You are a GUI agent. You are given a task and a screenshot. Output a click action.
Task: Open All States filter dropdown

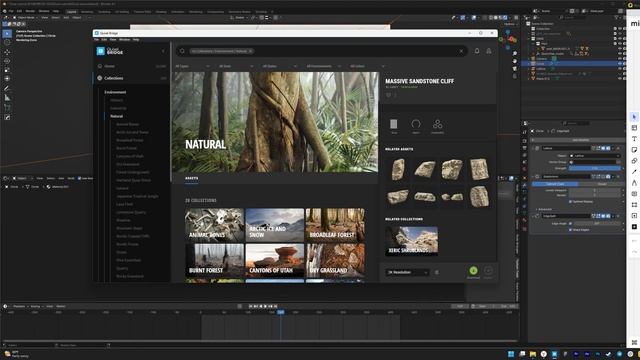[x=280, y=66]
